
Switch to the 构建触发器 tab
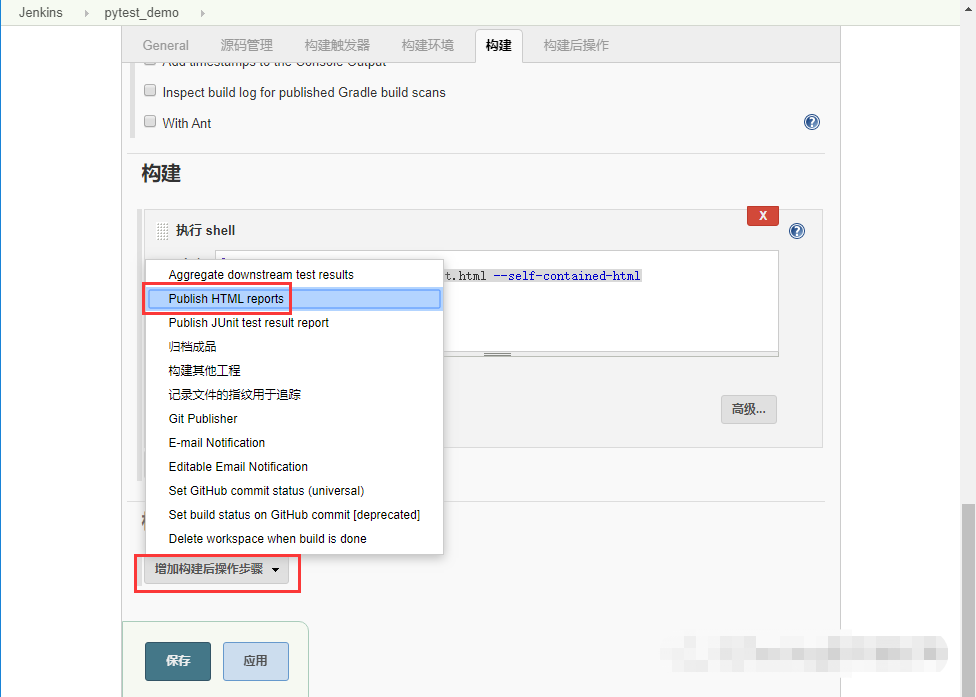pos(337,45)
